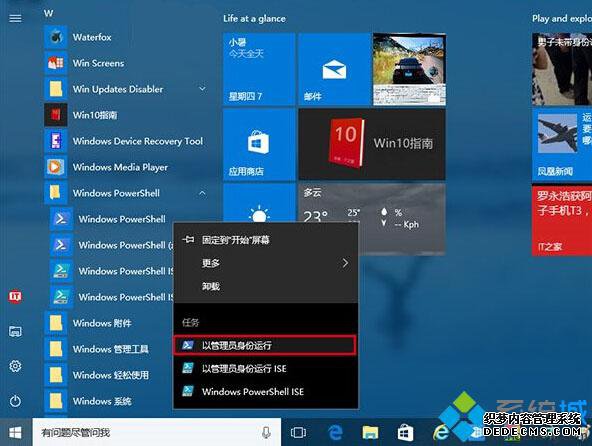The width and height of the screenshot is (592, 446).
Task: Open the 更多 context menu entry
Action: pyautogui.click(x=265, y=263)
